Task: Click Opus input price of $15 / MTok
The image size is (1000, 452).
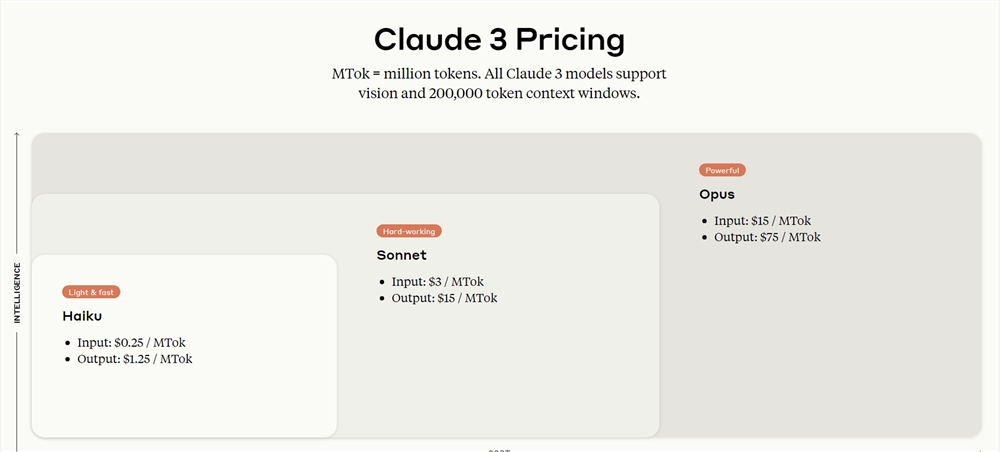Action: click(767, 221)
